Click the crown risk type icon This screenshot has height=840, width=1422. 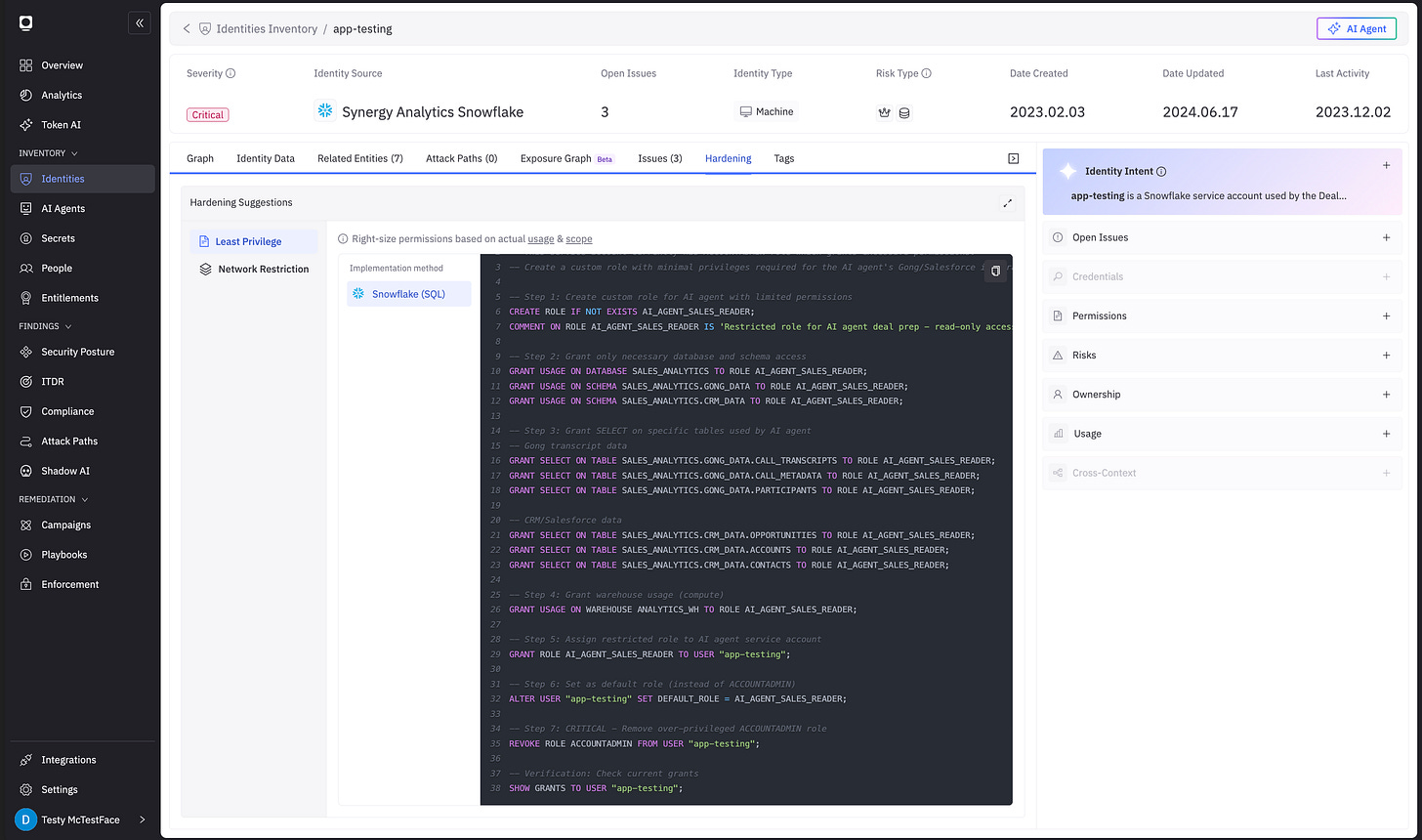pyautogui.click(x=885, y=112)
